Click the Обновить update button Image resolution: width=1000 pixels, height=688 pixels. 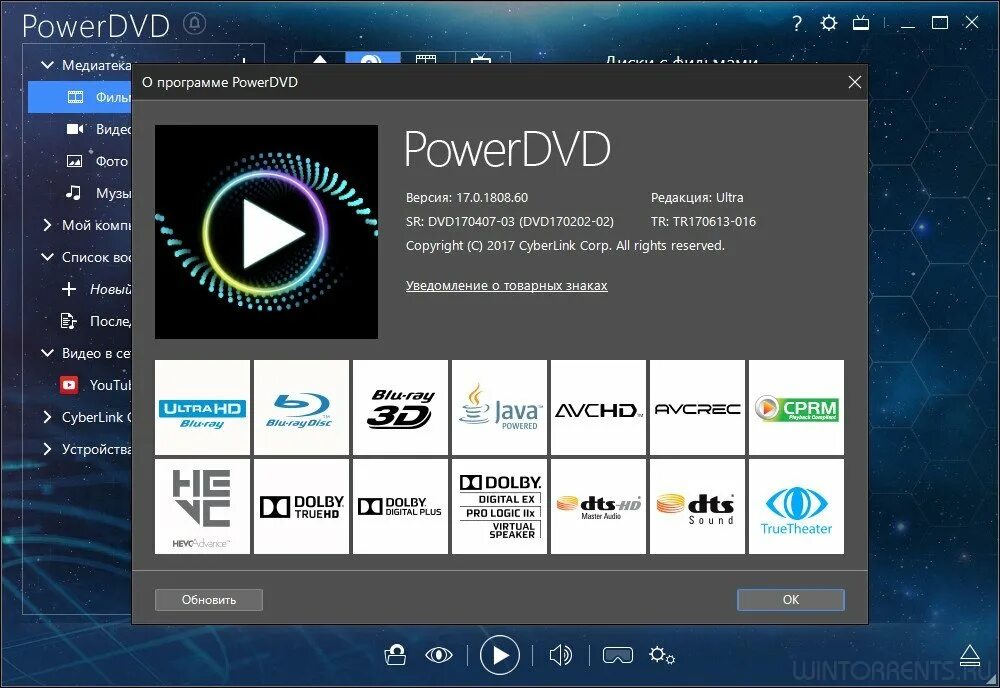tap(209, 599)
